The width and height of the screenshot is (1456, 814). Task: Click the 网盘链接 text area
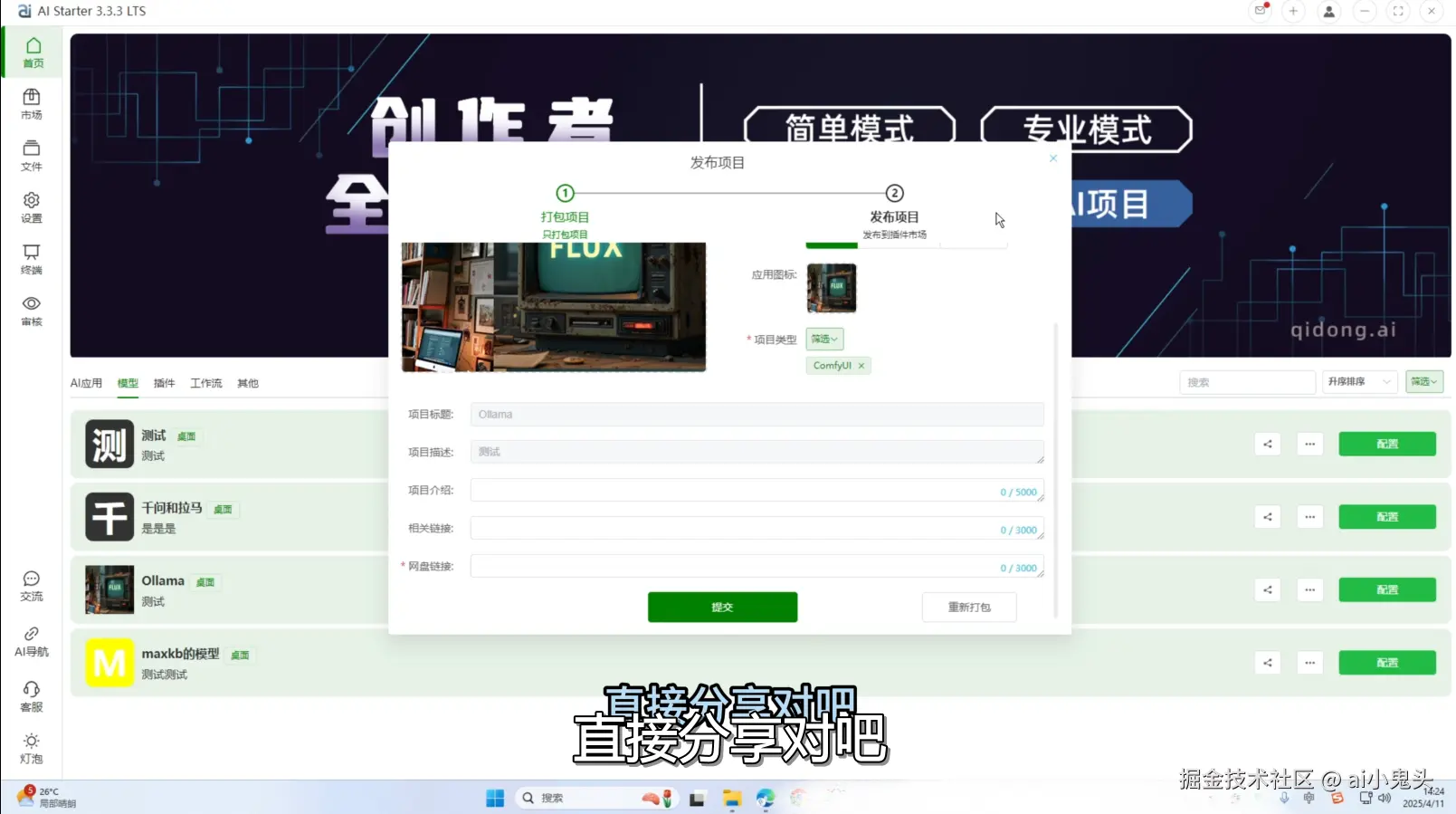[757, 567]
